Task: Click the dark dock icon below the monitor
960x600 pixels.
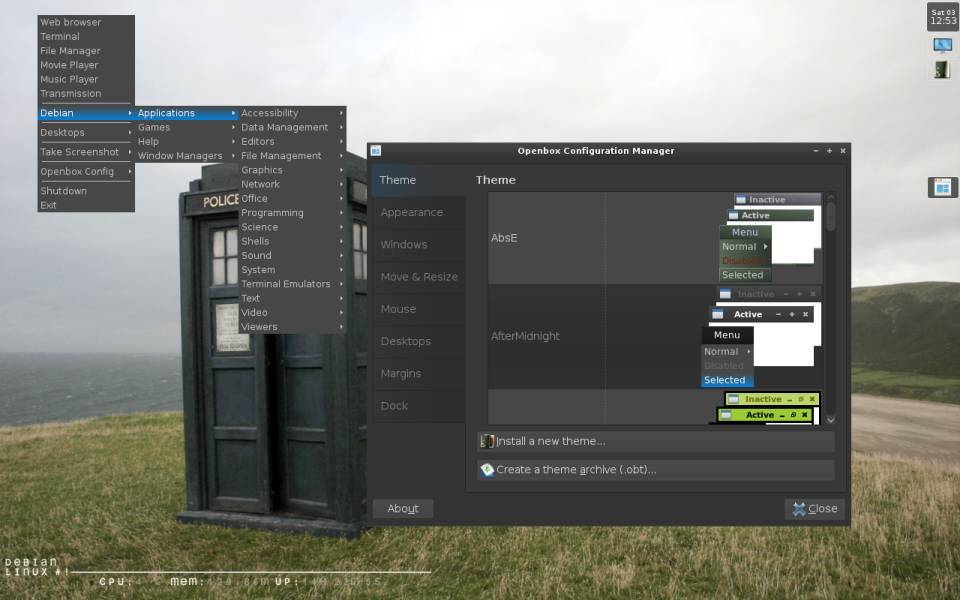Action: click(942, 70)
